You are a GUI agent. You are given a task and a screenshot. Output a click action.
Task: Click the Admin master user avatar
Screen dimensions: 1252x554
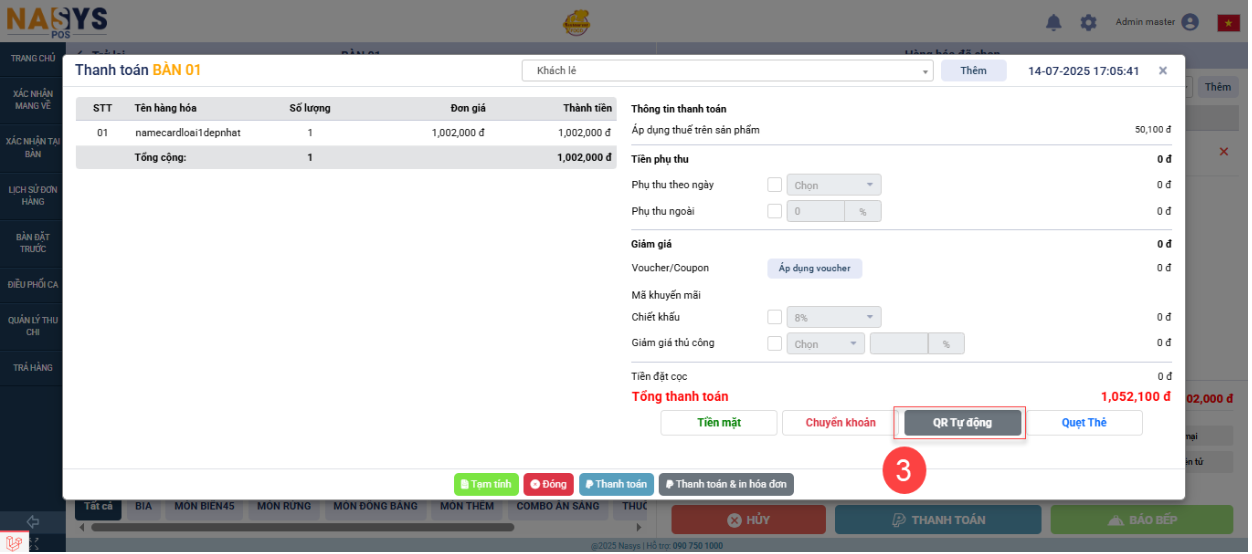click(1189, 22)
